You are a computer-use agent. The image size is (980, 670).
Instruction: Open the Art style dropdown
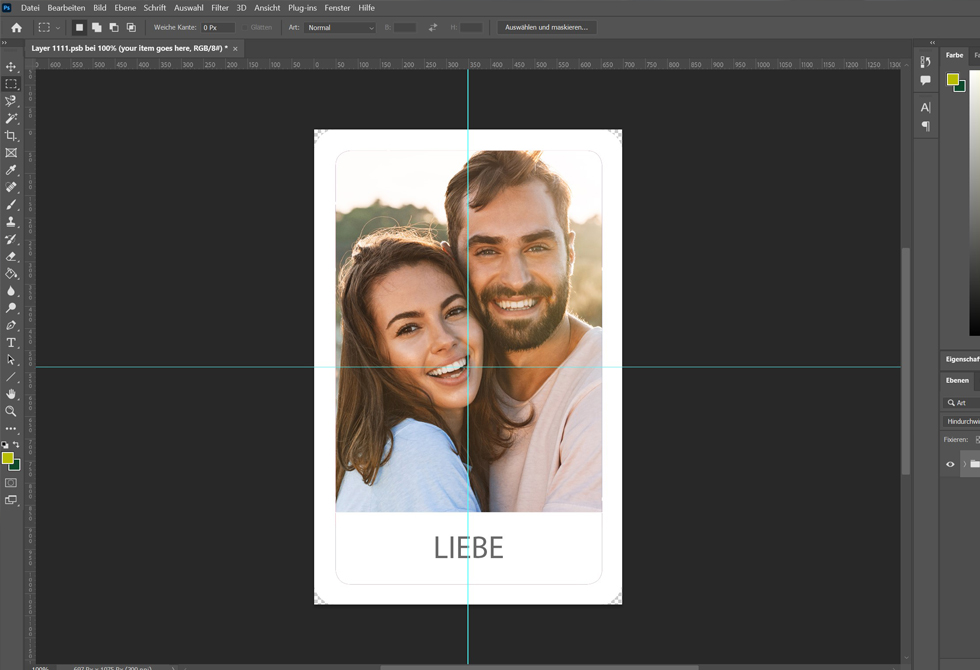340,28
